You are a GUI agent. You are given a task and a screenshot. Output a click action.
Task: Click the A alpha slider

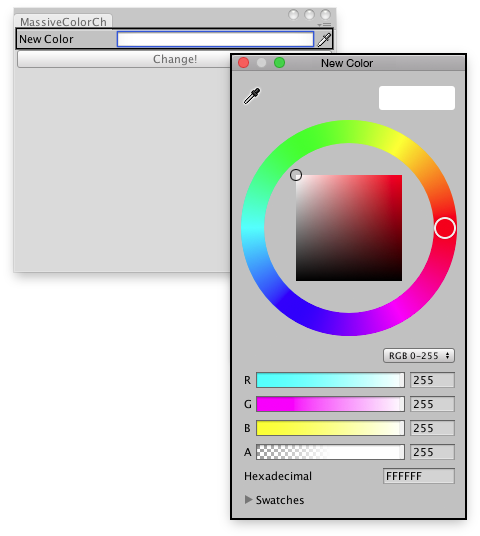[x=330, y=452]
